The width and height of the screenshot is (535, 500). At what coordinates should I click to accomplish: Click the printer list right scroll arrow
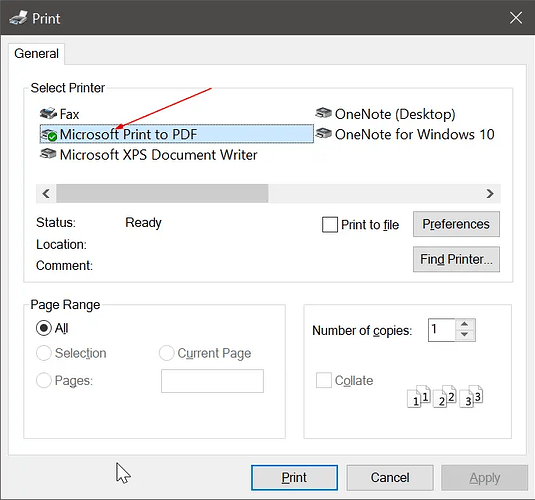tap(490, 194)
